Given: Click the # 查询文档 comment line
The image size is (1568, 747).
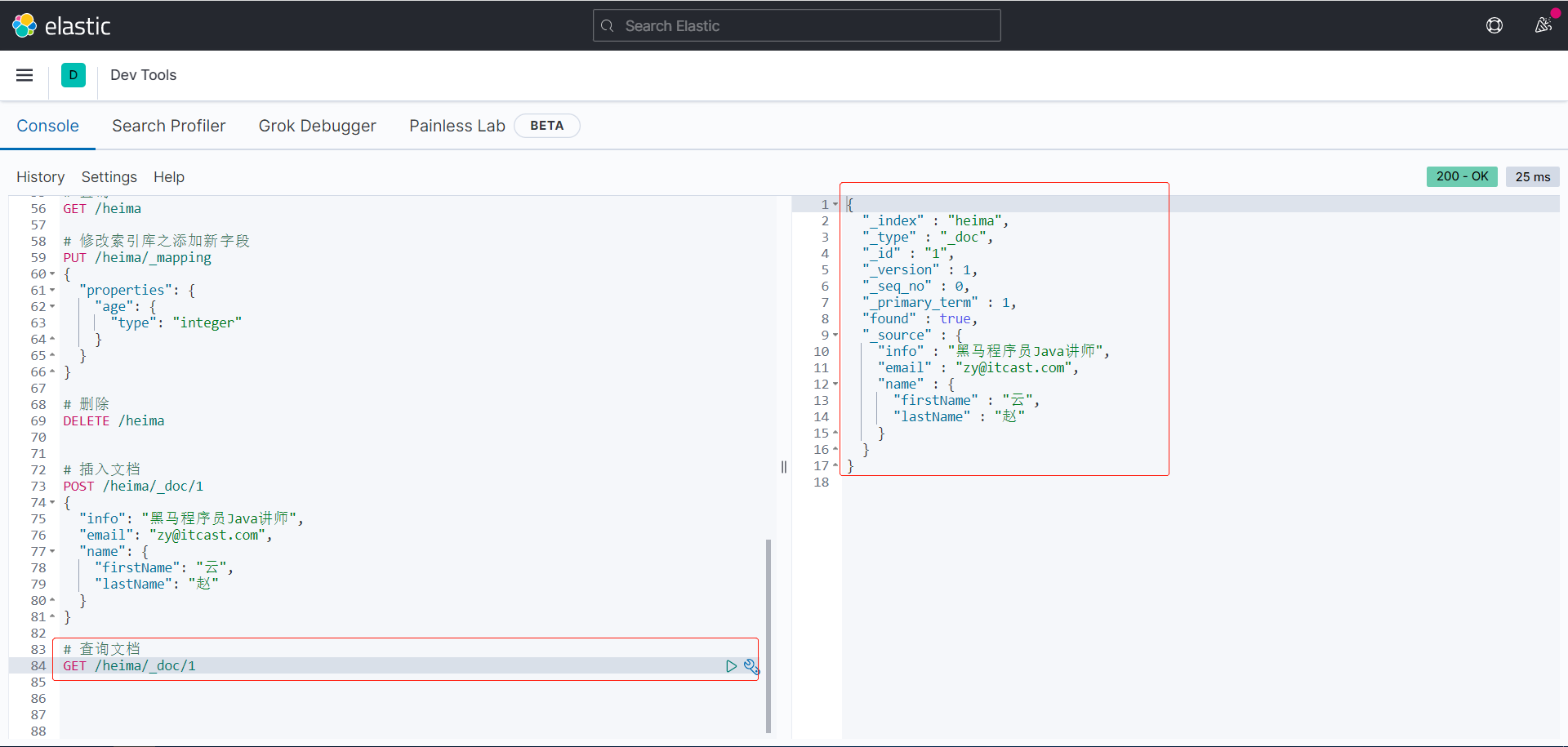Looking at the screenshot, I should 102,650.
